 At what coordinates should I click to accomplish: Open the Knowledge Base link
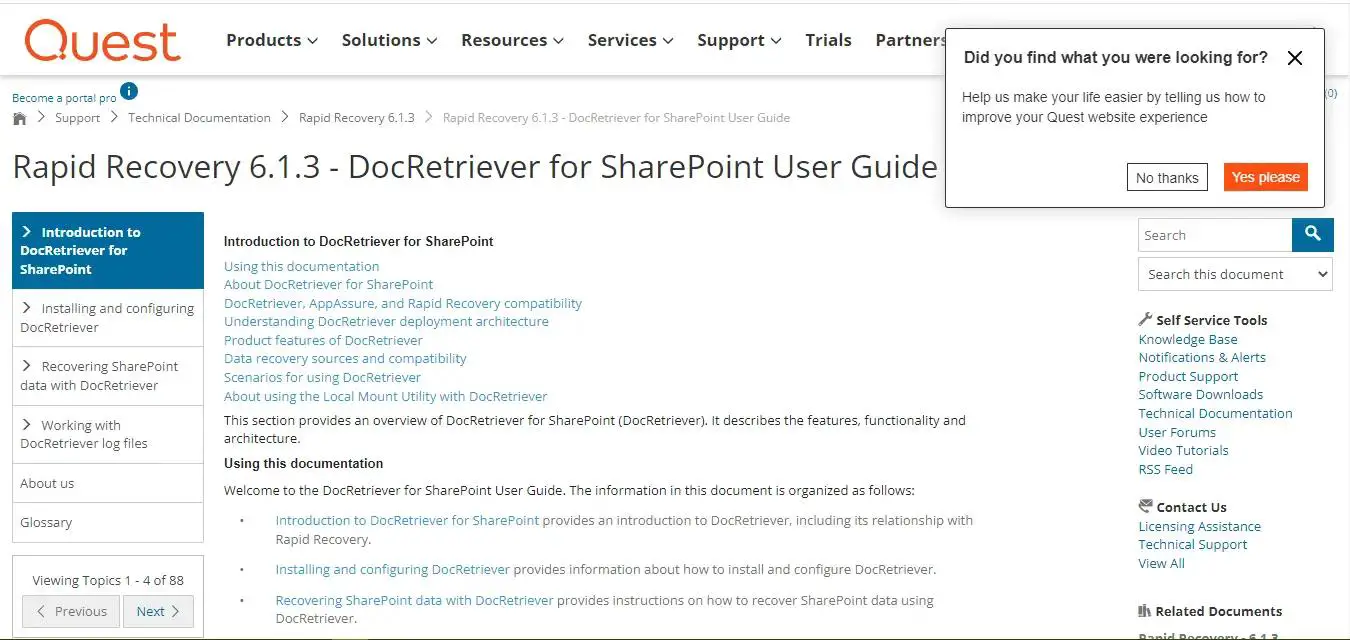click(1187, 339)
